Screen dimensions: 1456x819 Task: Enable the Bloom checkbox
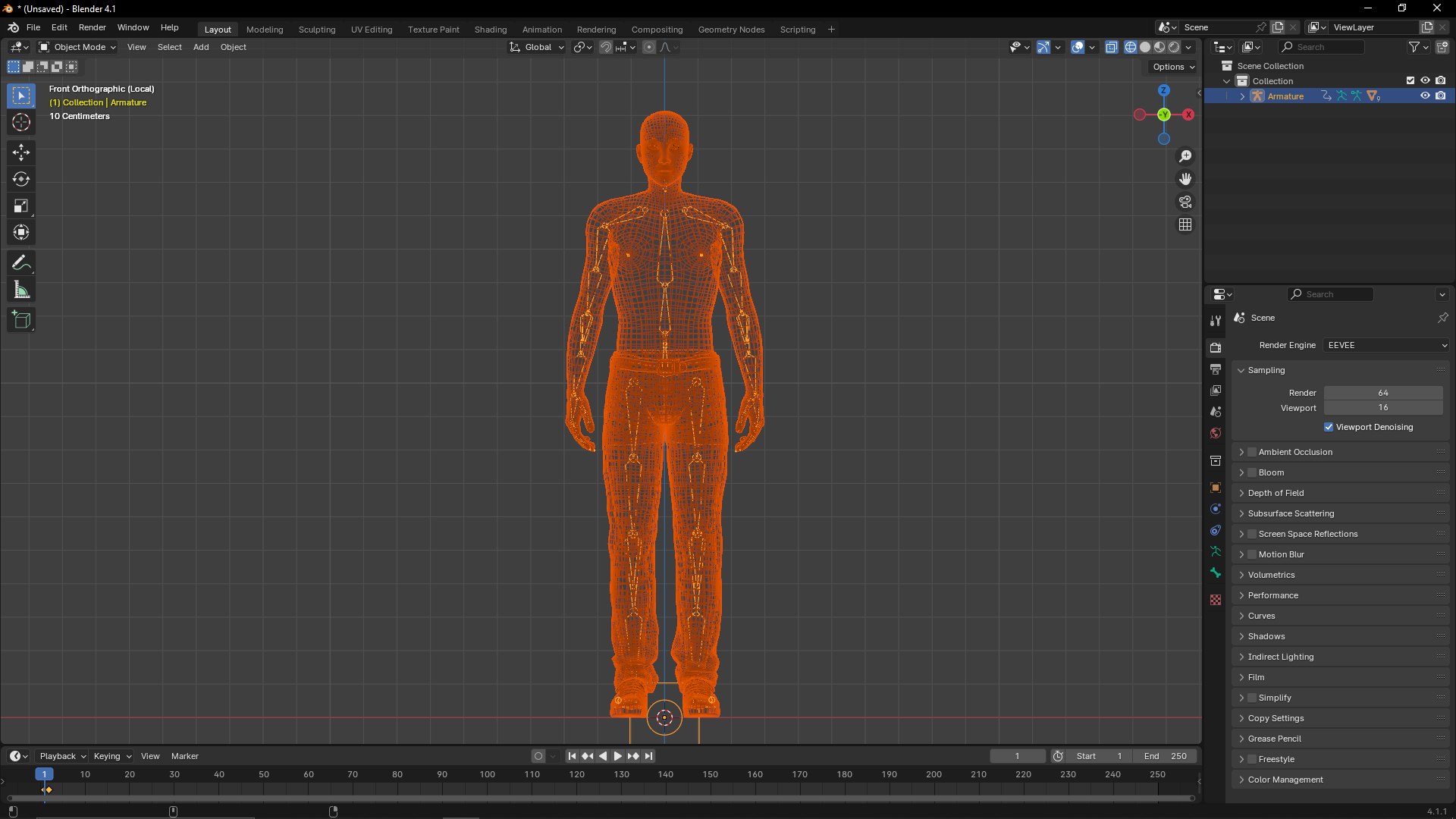click(x=1252, y=472)
